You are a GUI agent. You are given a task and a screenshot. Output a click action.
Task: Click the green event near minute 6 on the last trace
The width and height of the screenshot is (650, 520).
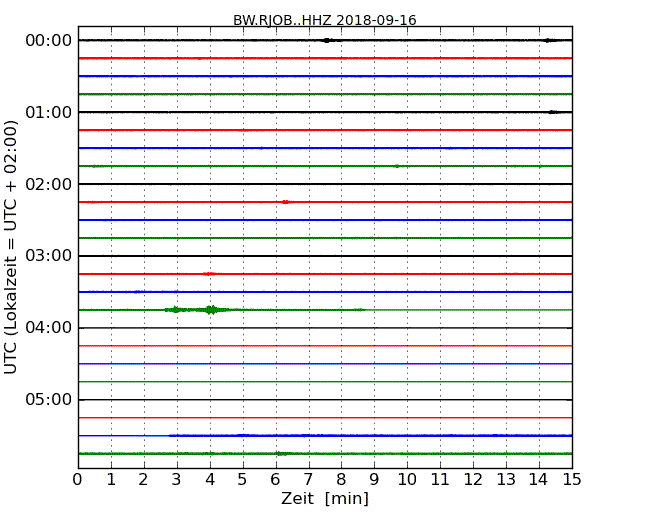[281, 454]
